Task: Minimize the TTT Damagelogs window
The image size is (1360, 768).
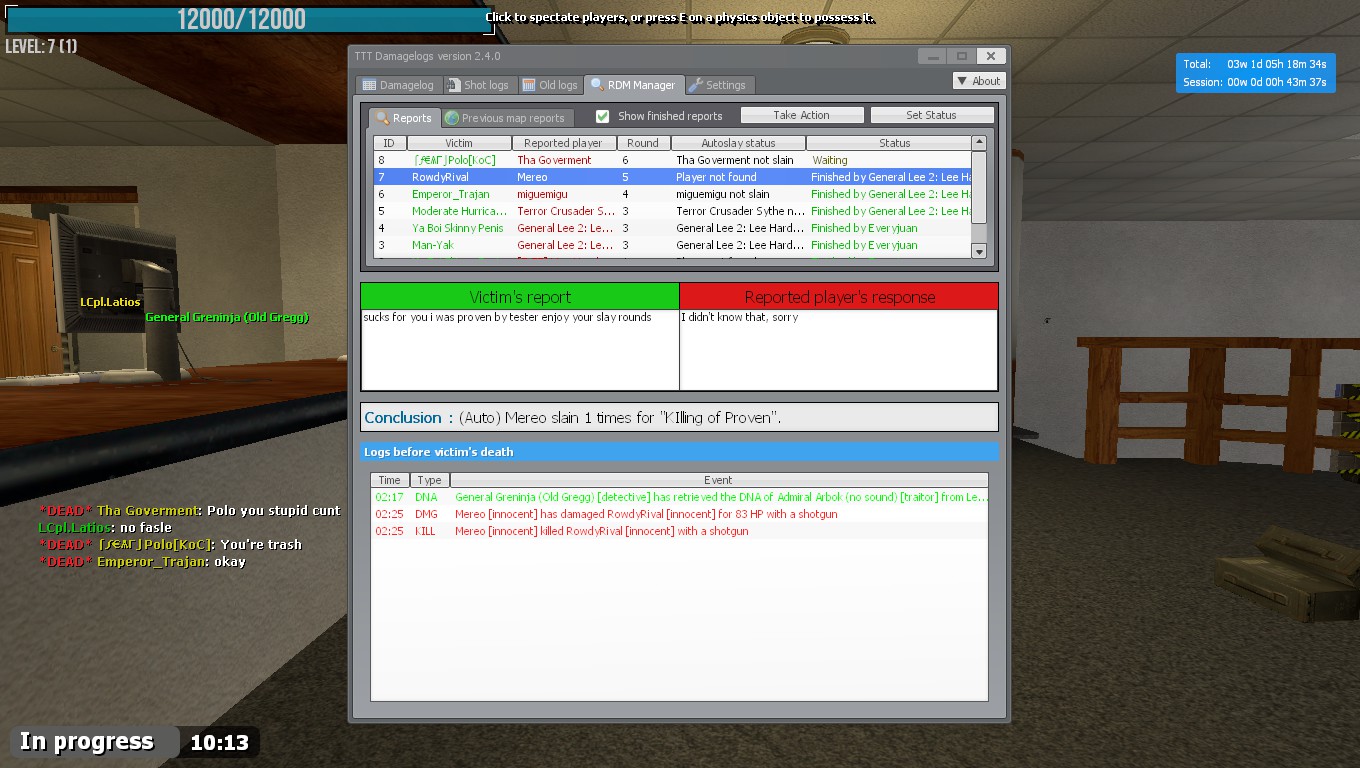Action: [932, 56]
